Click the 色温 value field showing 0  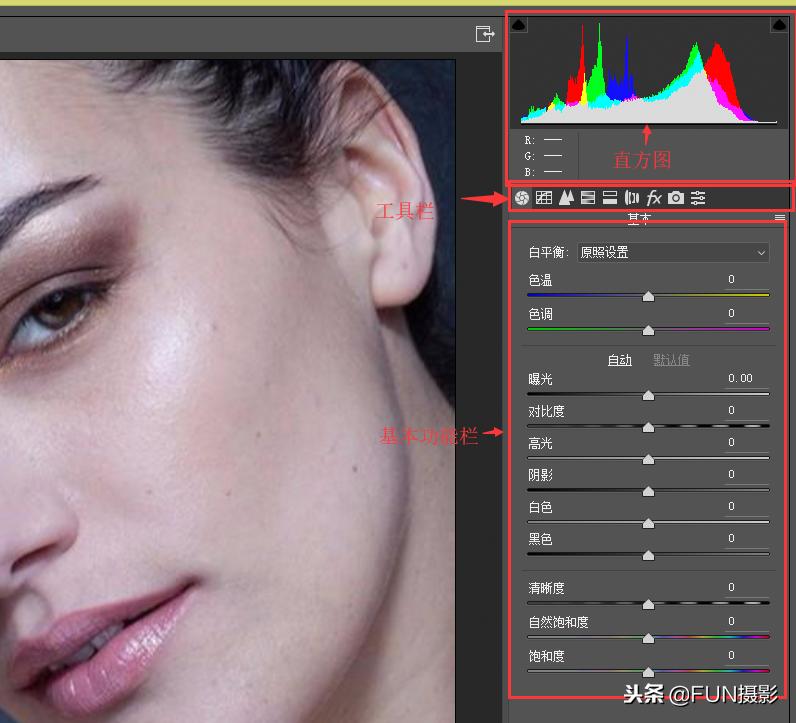coord(746,280)
